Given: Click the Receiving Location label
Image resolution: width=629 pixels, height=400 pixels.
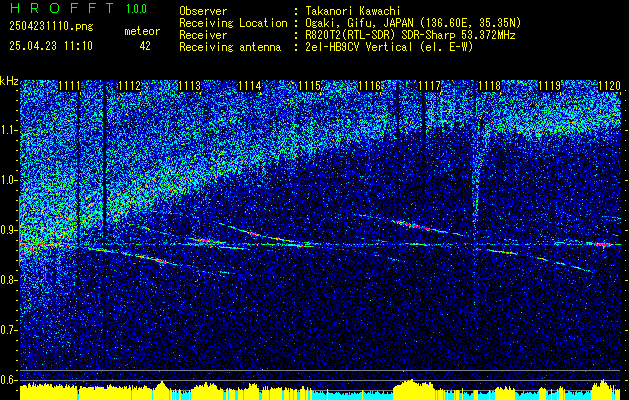Looking at the screenshot, I should (233, 23).
